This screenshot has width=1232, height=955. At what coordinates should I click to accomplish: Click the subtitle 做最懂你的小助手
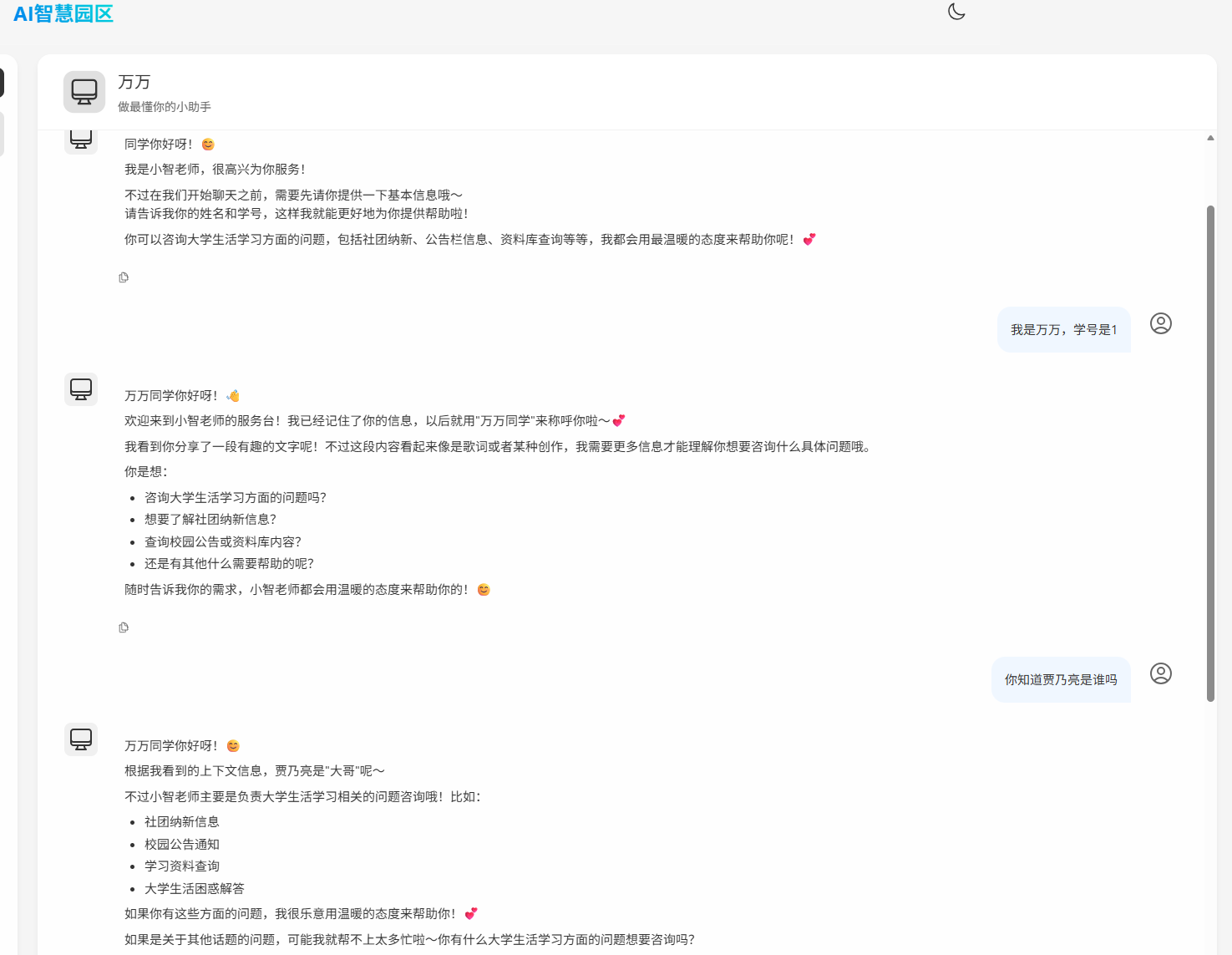pyautogui.click(x=165, y=107)
